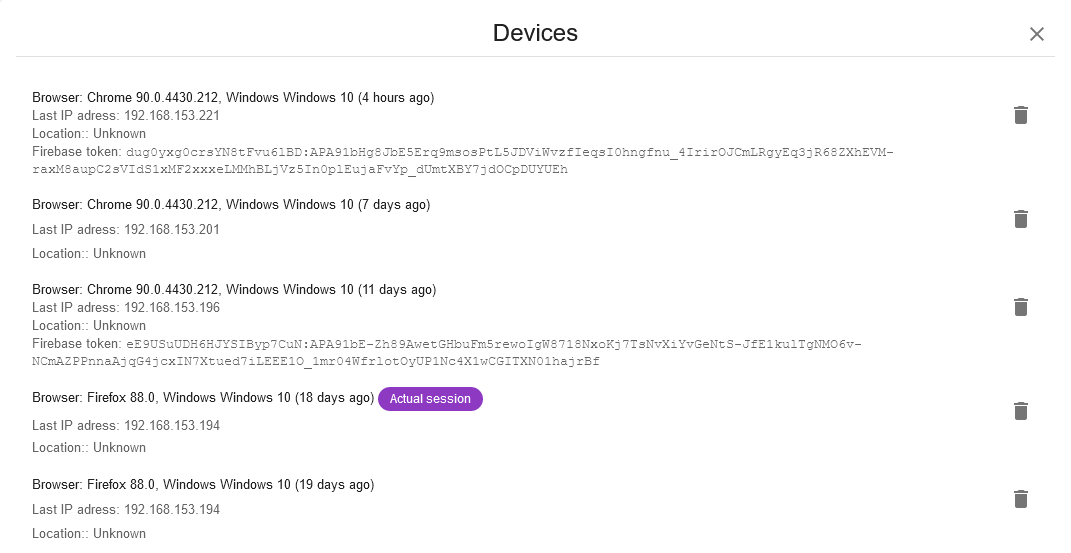Click Last IP address of 19 days ago device
This screenshot has width=1071, height=553.
click(x=126, y=510)
